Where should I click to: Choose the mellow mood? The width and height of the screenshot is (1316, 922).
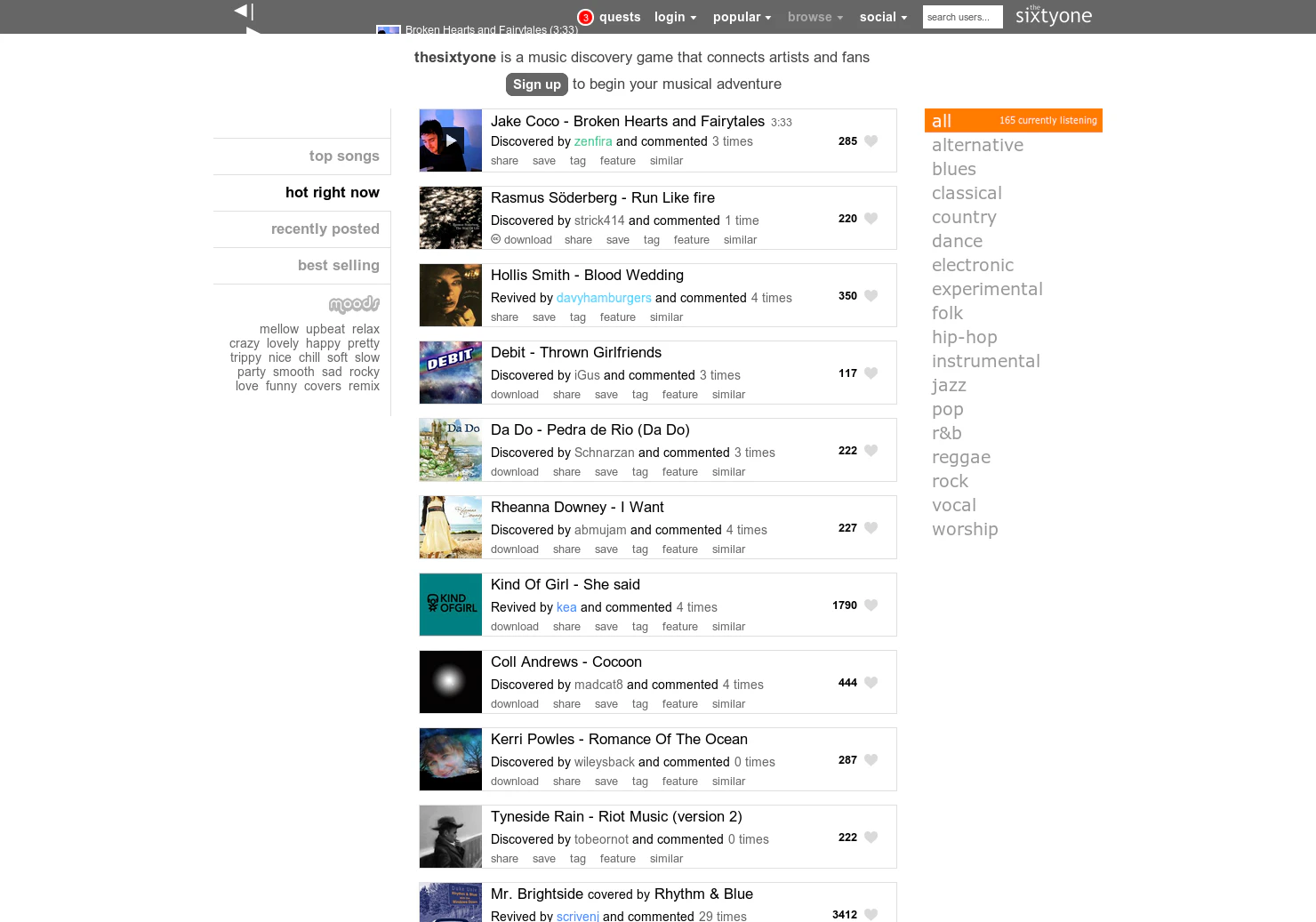point(279,329)
